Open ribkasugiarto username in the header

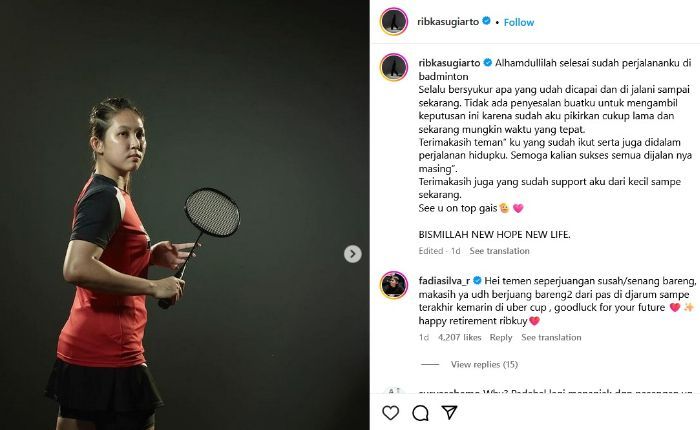pyautogui.click(x=448, y=21)
